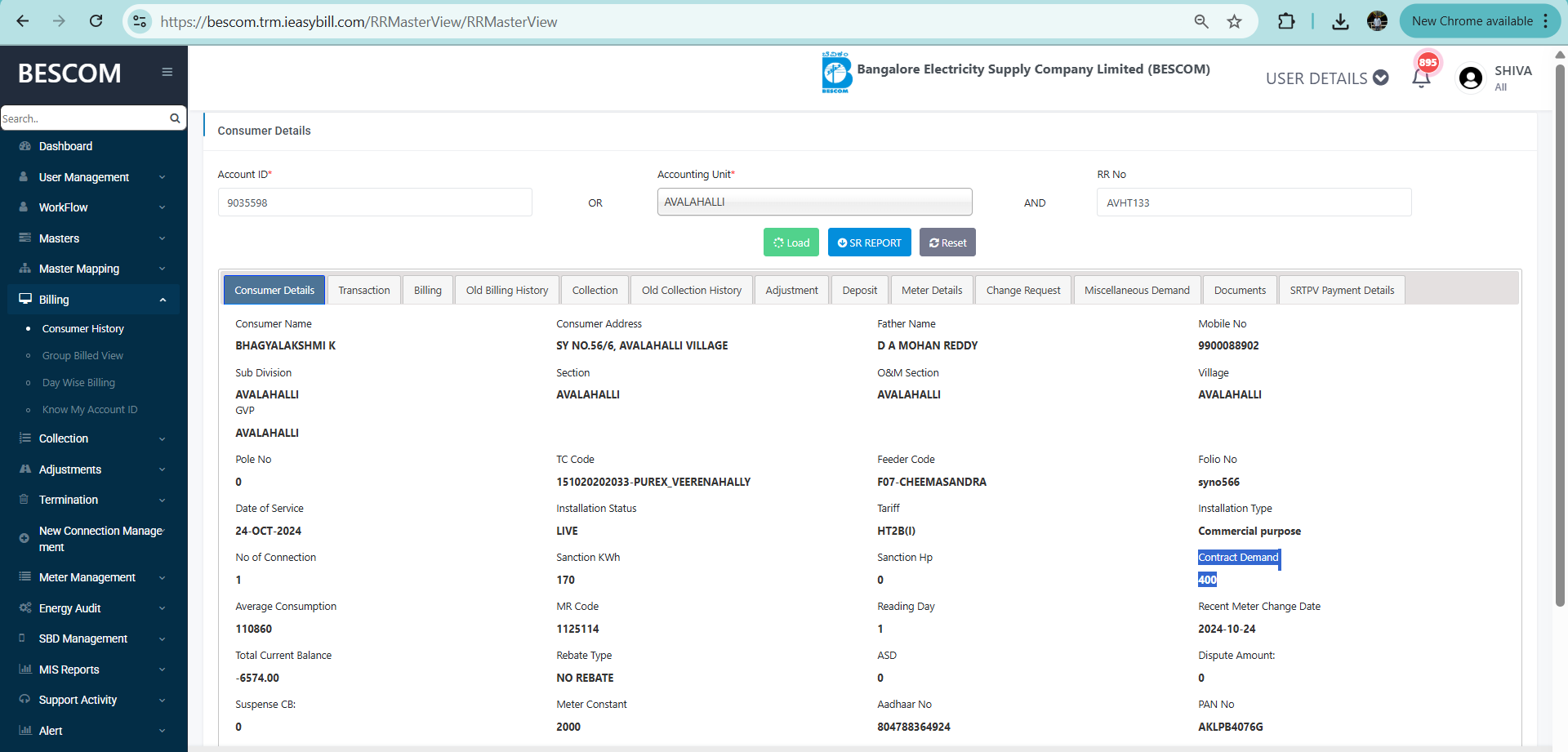This screenshot has width=1568, height=752.
Task: Bookmark this page with star icon
Action: pyautogui.click(x=1234, y=22)
